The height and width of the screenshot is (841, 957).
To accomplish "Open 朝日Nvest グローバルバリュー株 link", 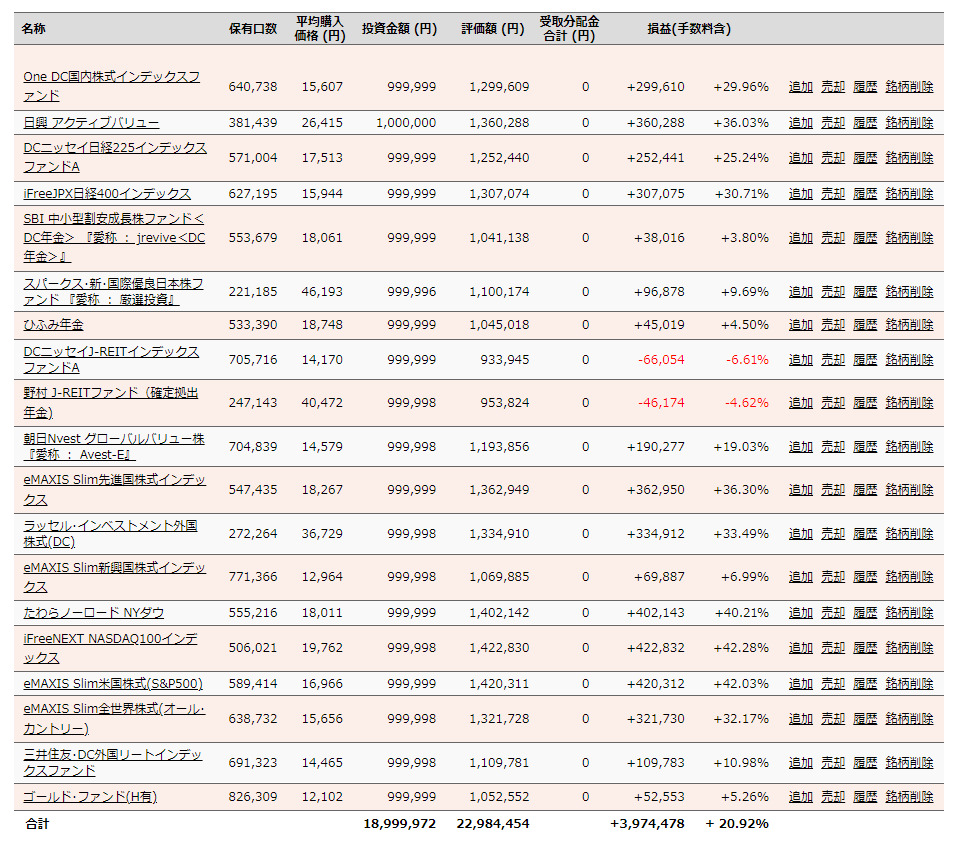I will (x=114, y=447).
